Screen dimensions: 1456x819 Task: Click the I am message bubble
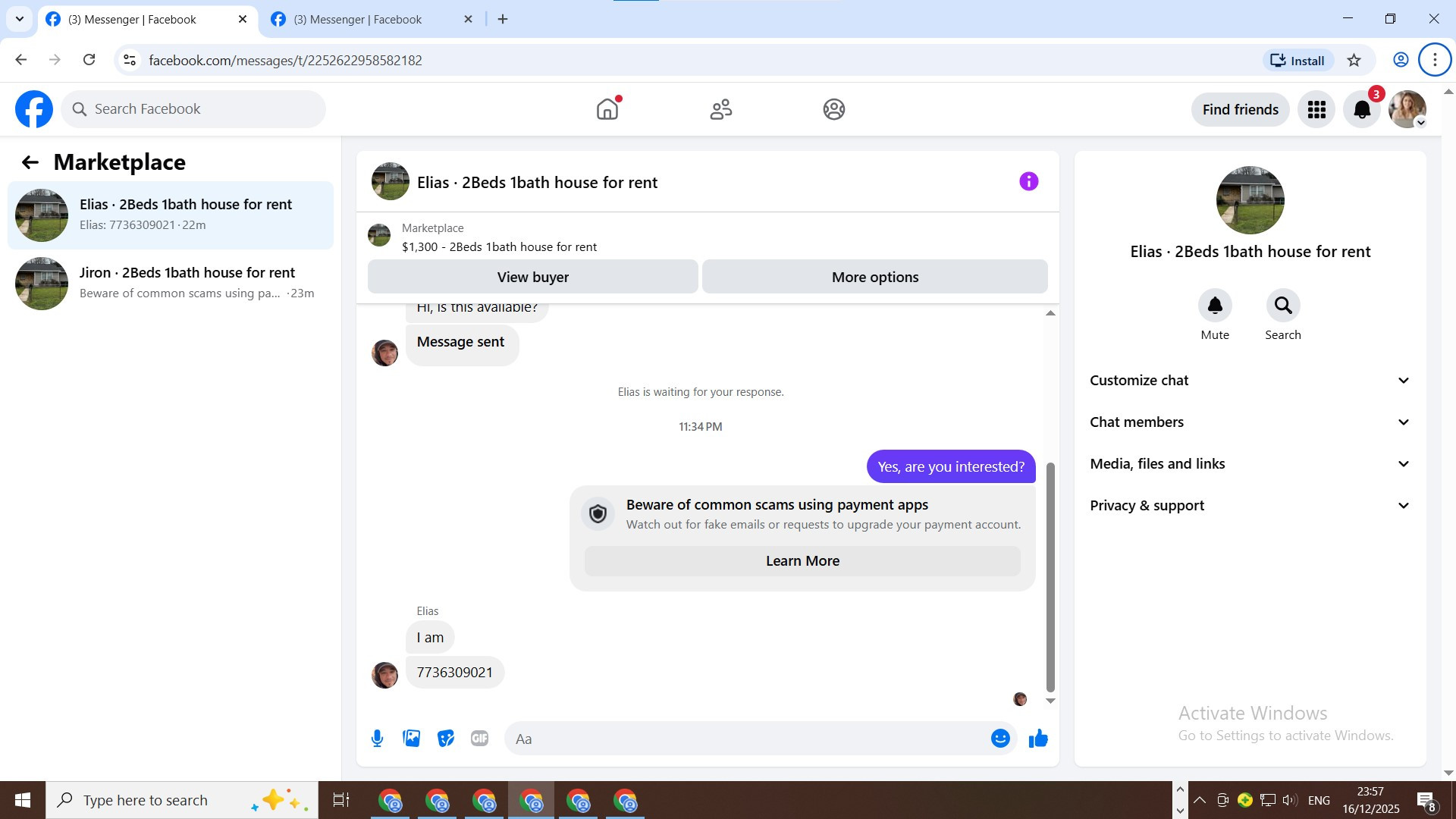coord(430,638)
